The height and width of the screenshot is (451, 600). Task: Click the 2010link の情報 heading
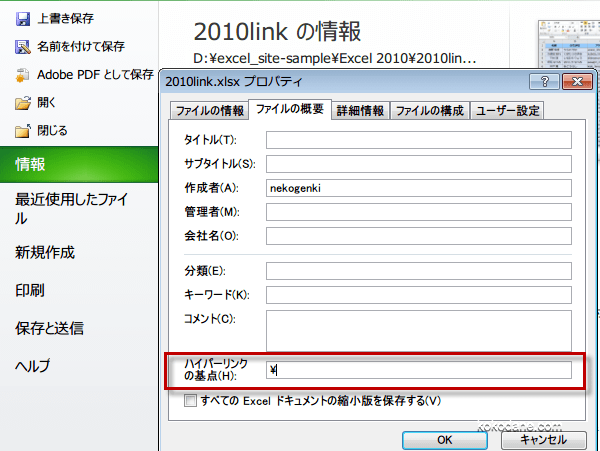[277, 32]
